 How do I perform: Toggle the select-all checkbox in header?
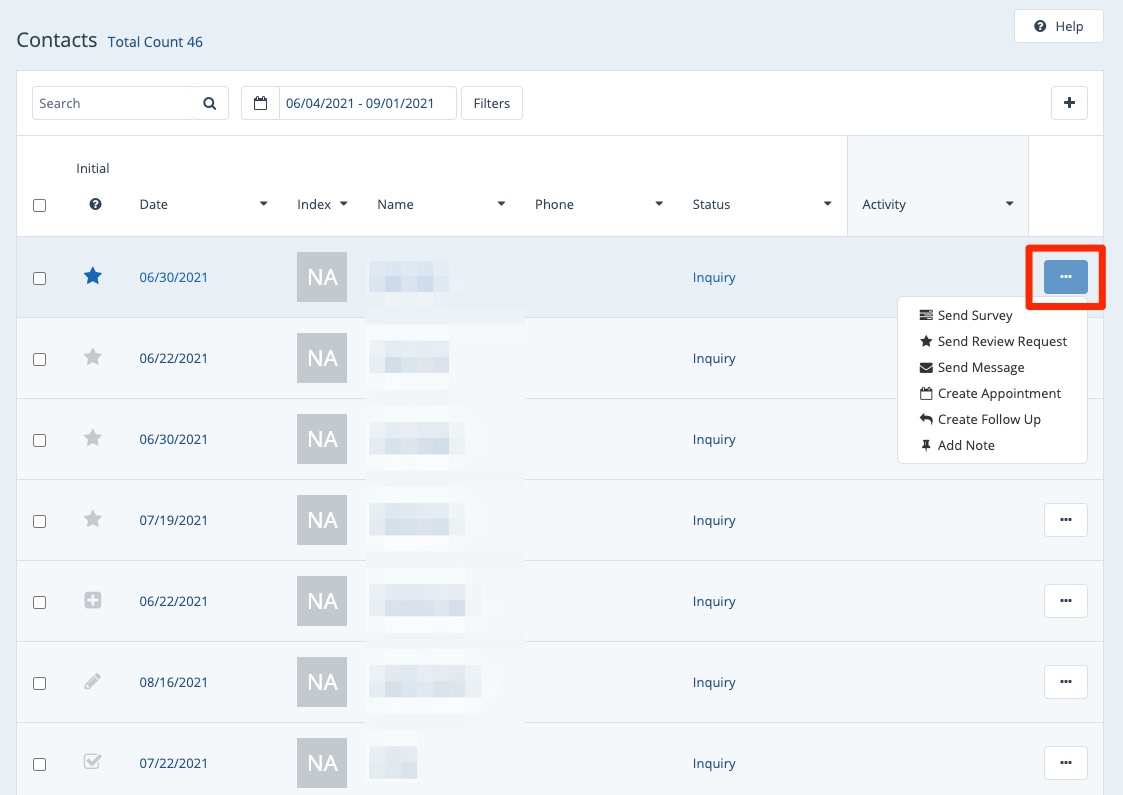40,205
